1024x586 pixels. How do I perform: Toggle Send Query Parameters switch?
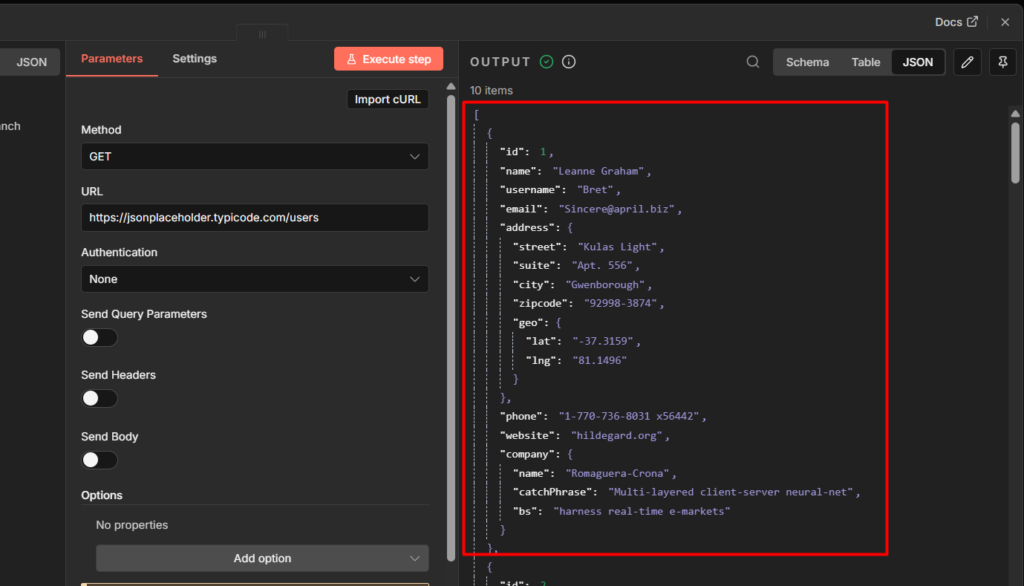pyautogui.click(x=99, y=337)
